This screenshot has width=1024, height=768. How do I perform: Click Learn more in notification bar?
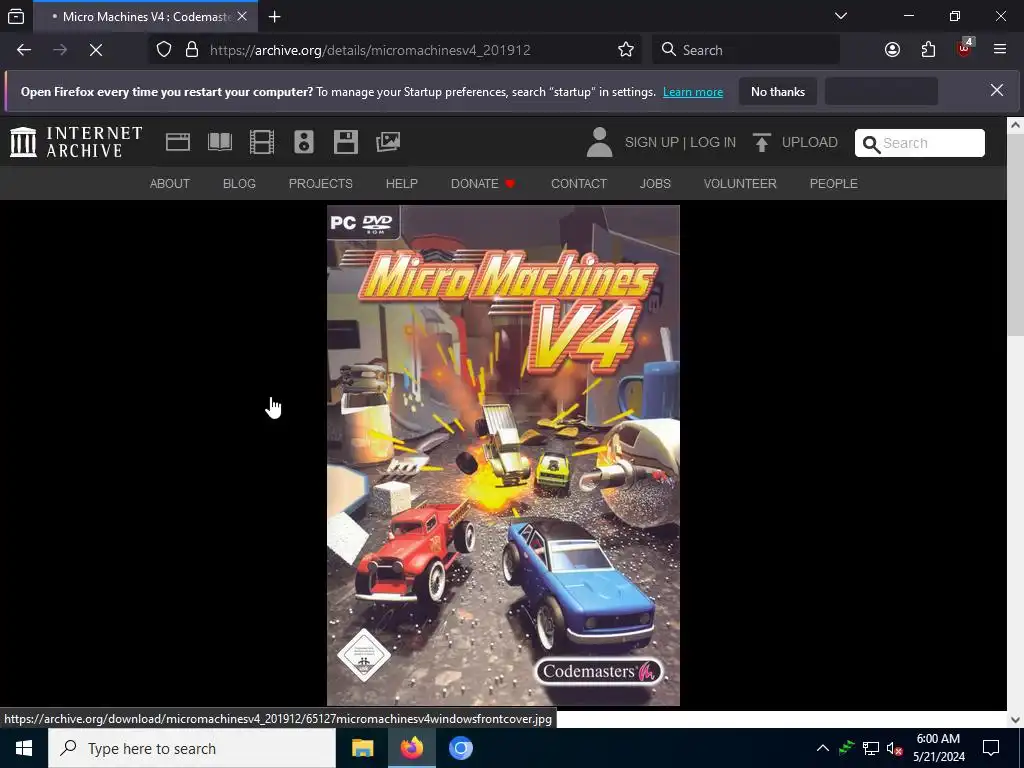[x=693, y=92]
